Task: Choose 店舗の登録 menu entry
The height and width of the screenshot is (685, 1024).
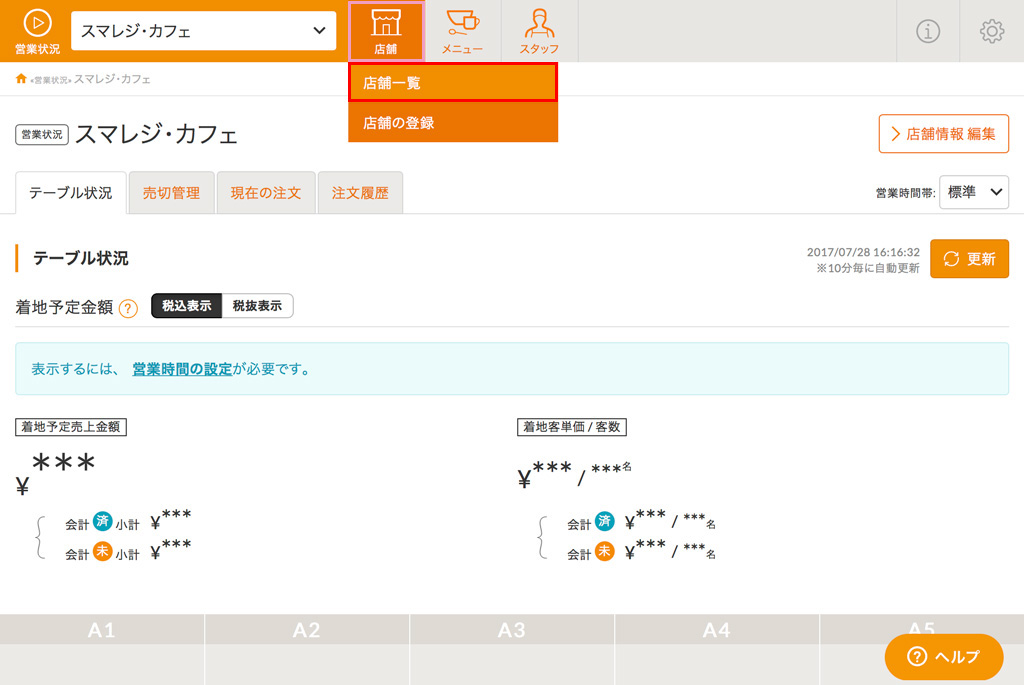Action: click(453, 122)
